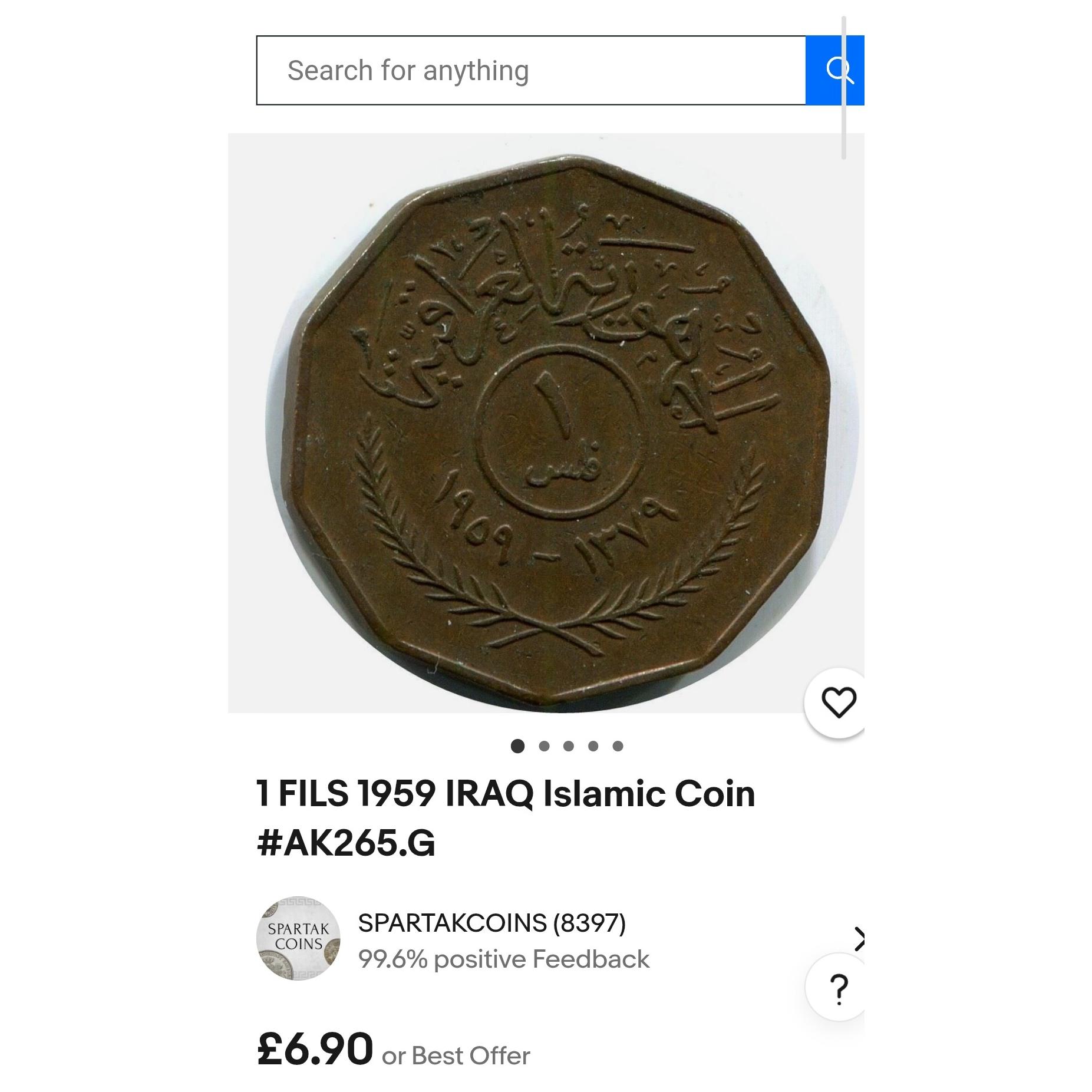This screenshot has height=1092, width=1092.
Task: Add item to watchlist with heart icon
Action: click(x=836, y=702)
